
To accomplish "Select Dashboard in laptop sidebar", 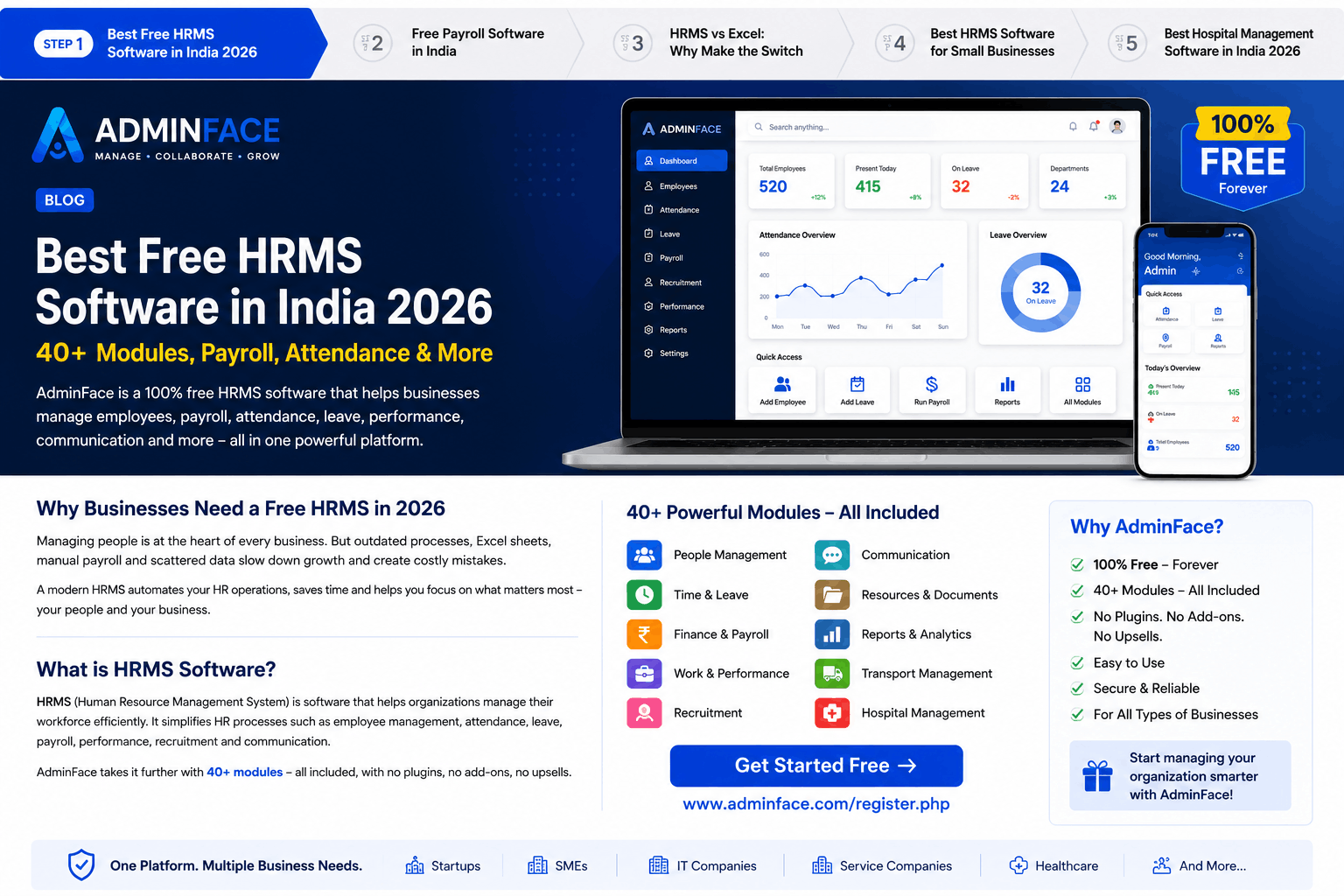I will 682,161.
